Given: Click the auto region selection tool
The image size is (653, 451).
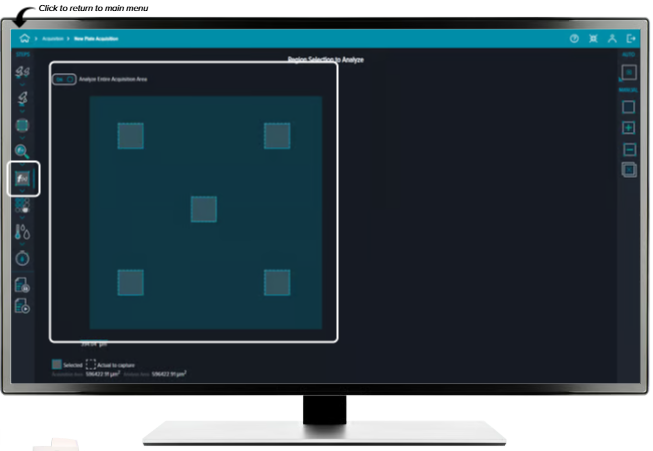Looking at the screenshot, I should 629,72.
